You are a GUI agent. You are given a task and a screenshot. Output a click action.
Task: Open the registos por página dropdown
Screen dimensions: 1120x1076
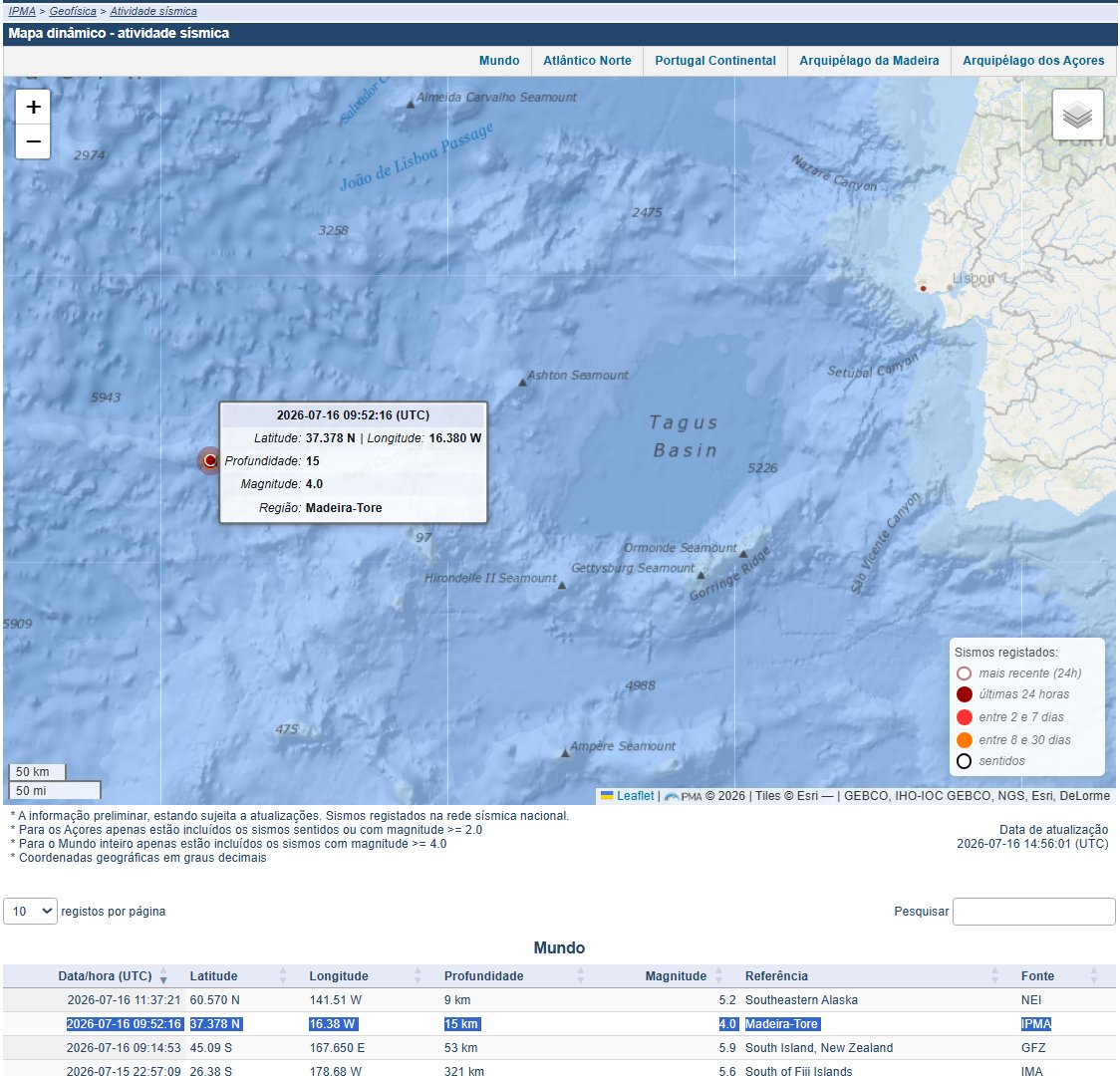tap(30, 911)
